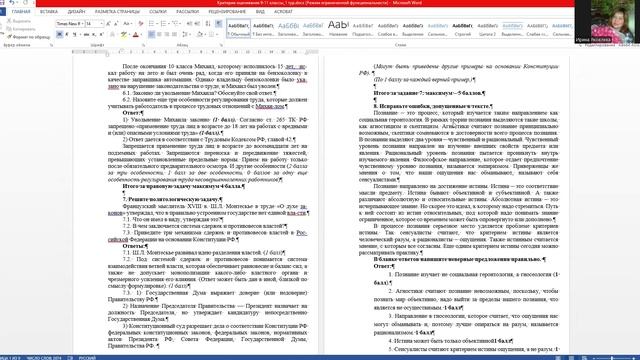The image size is (640, 360).
Task: Toggle strikethrough text formatting
Action: pos(87,34)
